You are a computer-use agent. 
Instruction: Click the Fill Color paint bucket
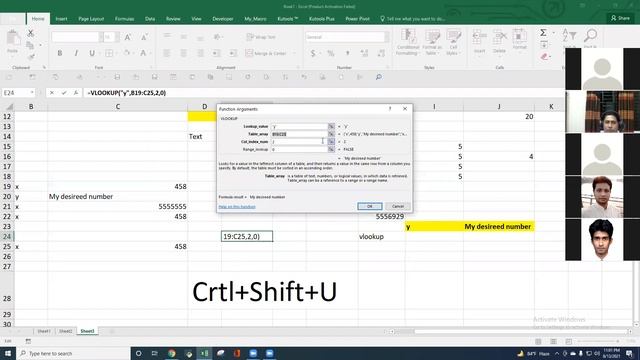click(127, 53)
